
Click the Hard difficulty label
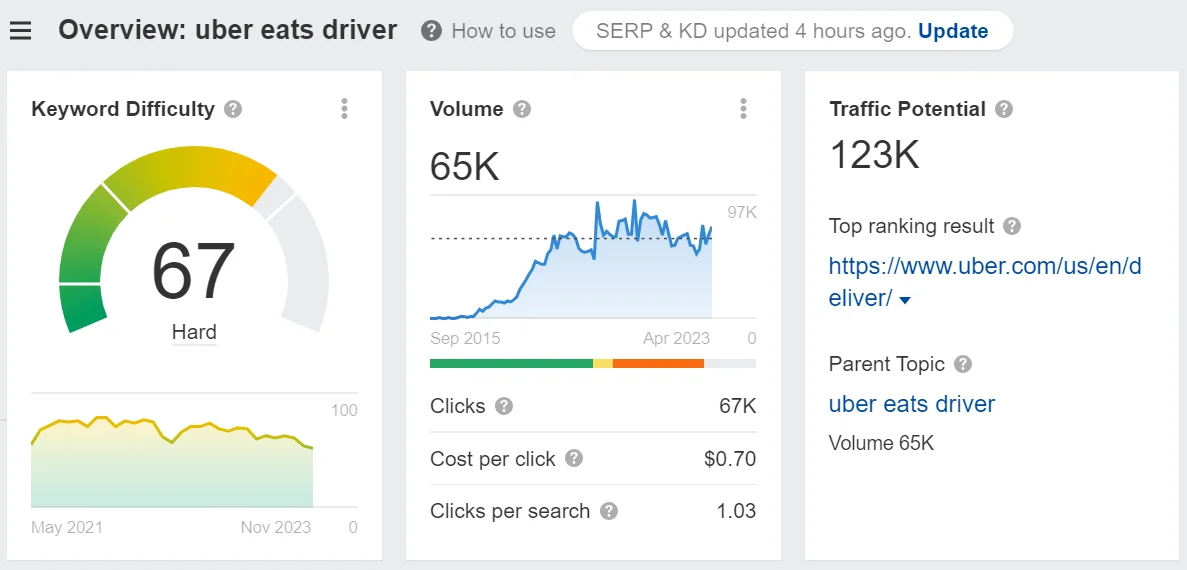pos(194,332)
